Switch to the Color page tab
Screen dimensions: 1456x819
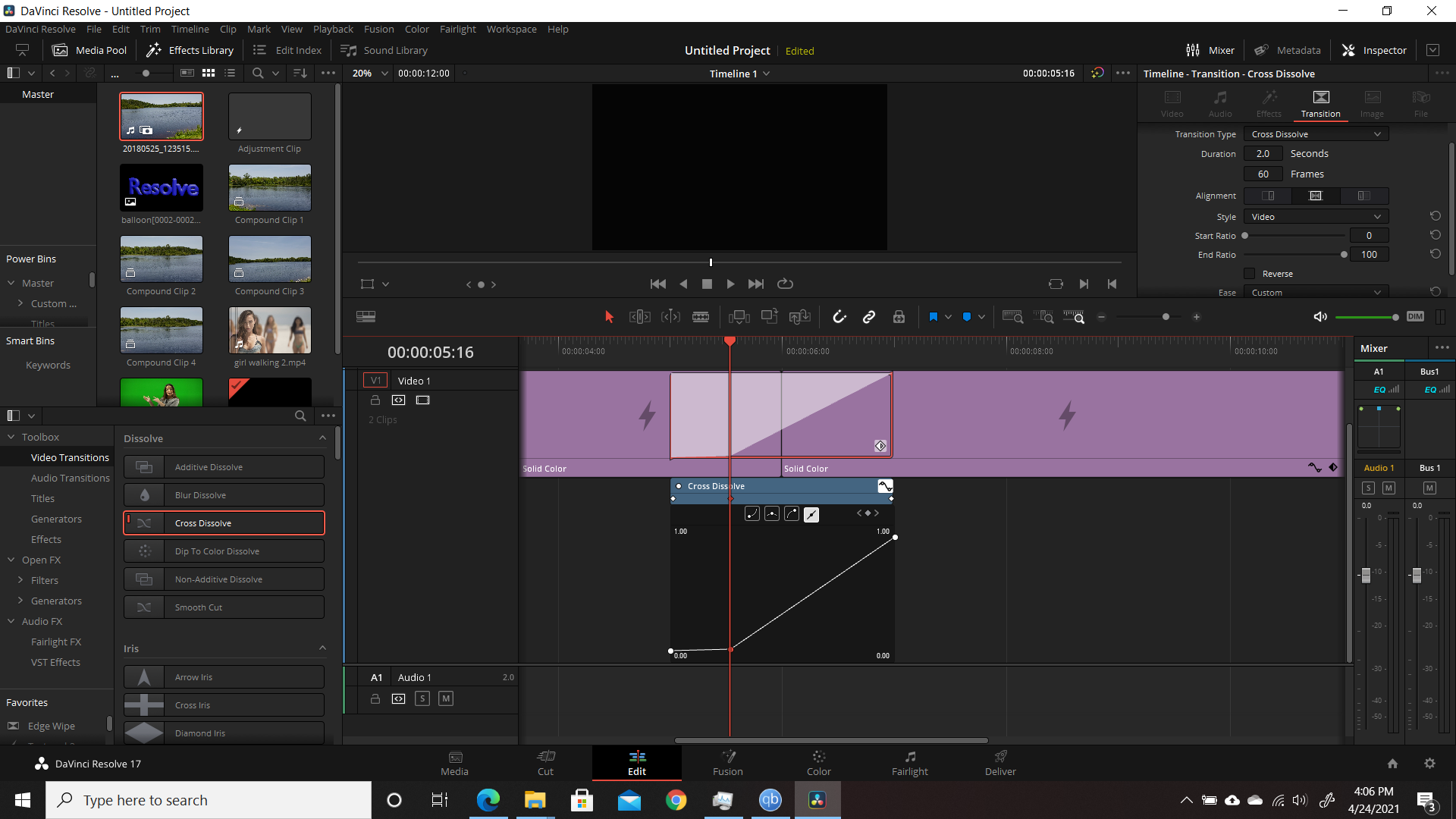pos(818,763)
